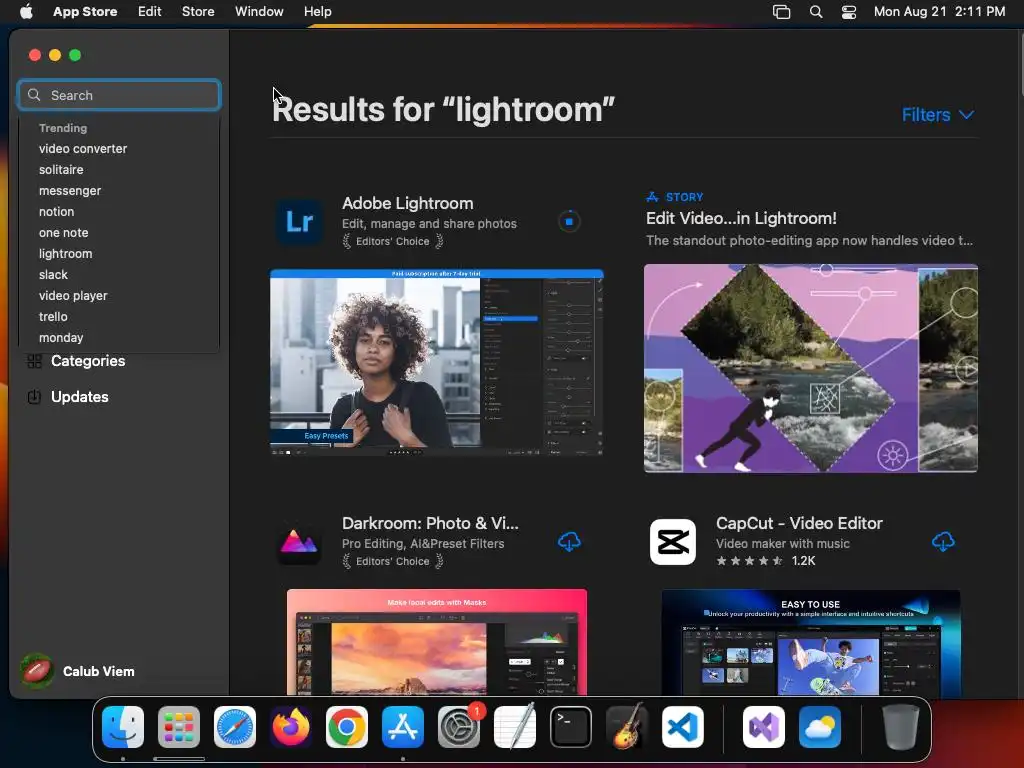Open Finder from the Dock

pos(123,726)
